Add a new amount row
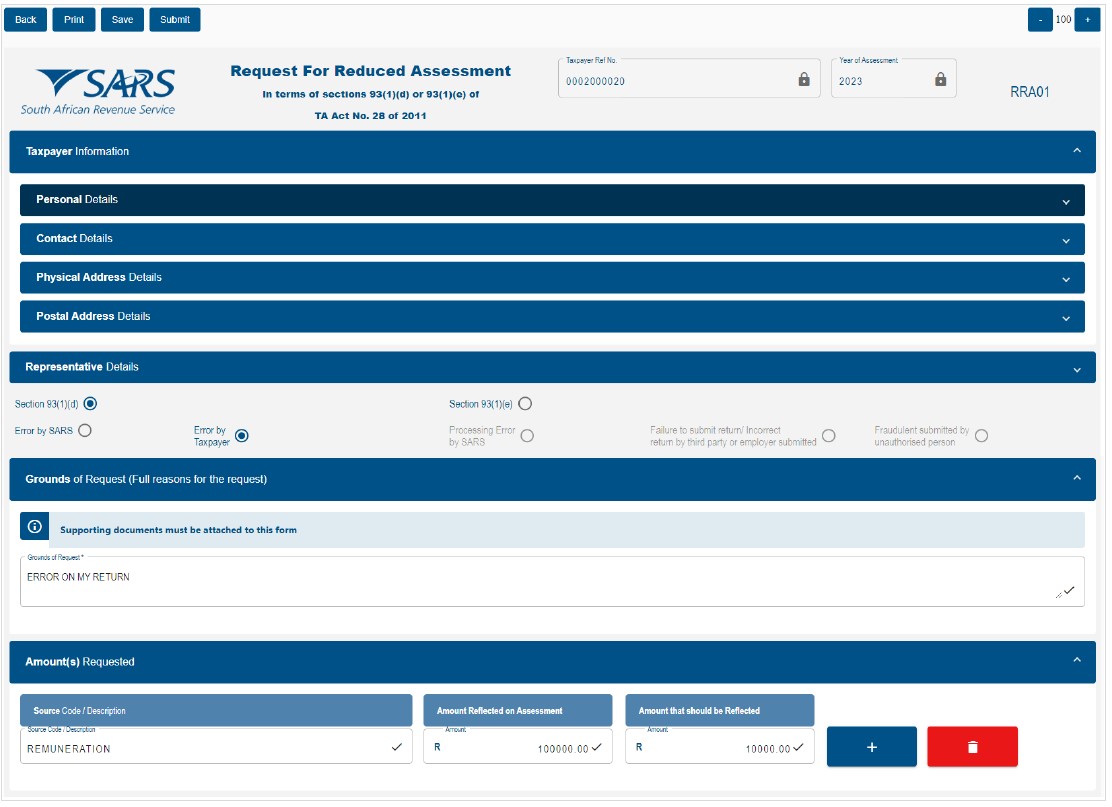The width and height of the screenshot is (1112, 807). point(872,747)
